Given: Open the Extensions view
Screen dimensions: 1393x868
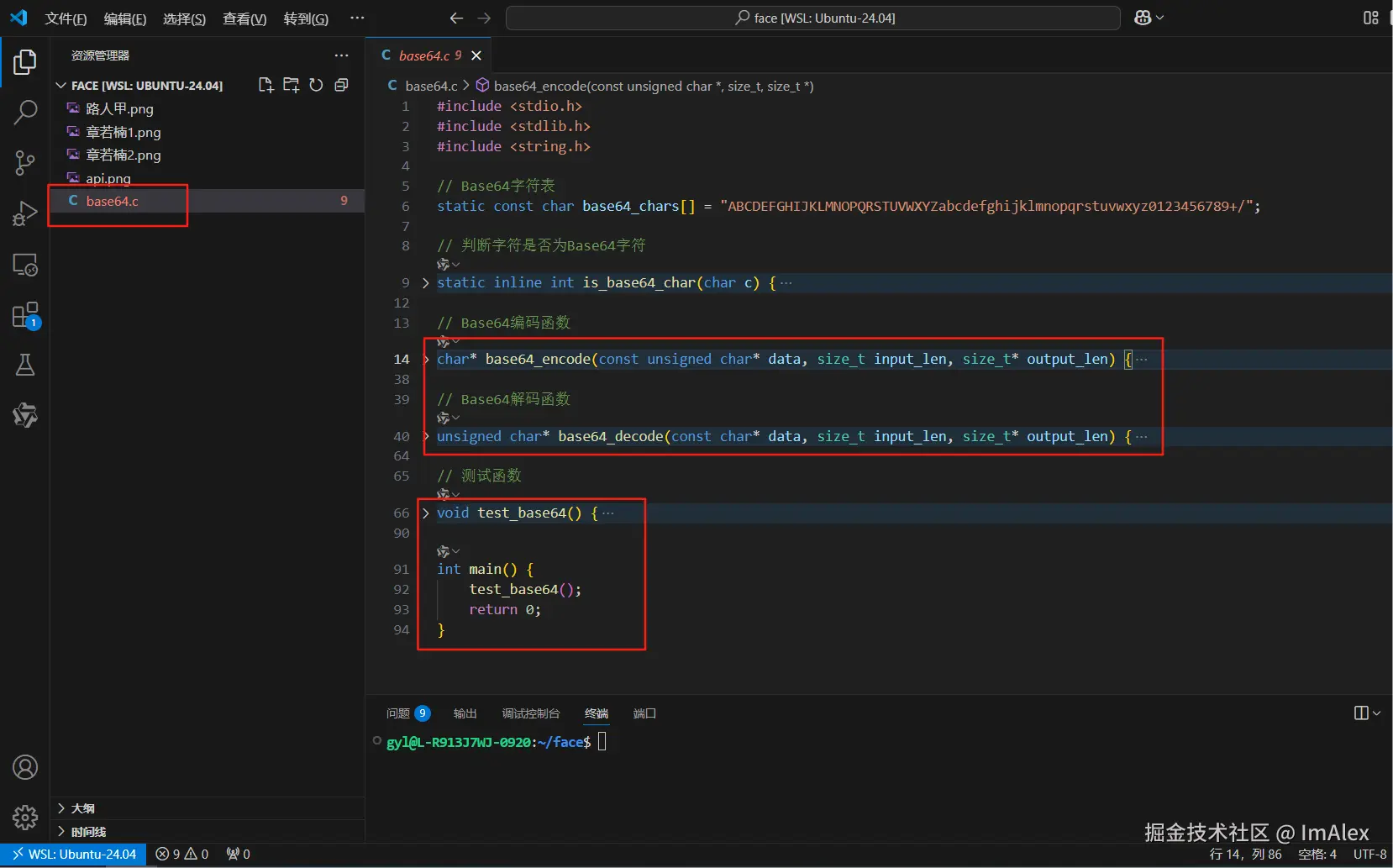Looking at the screenshot, I should coord(25,316).
